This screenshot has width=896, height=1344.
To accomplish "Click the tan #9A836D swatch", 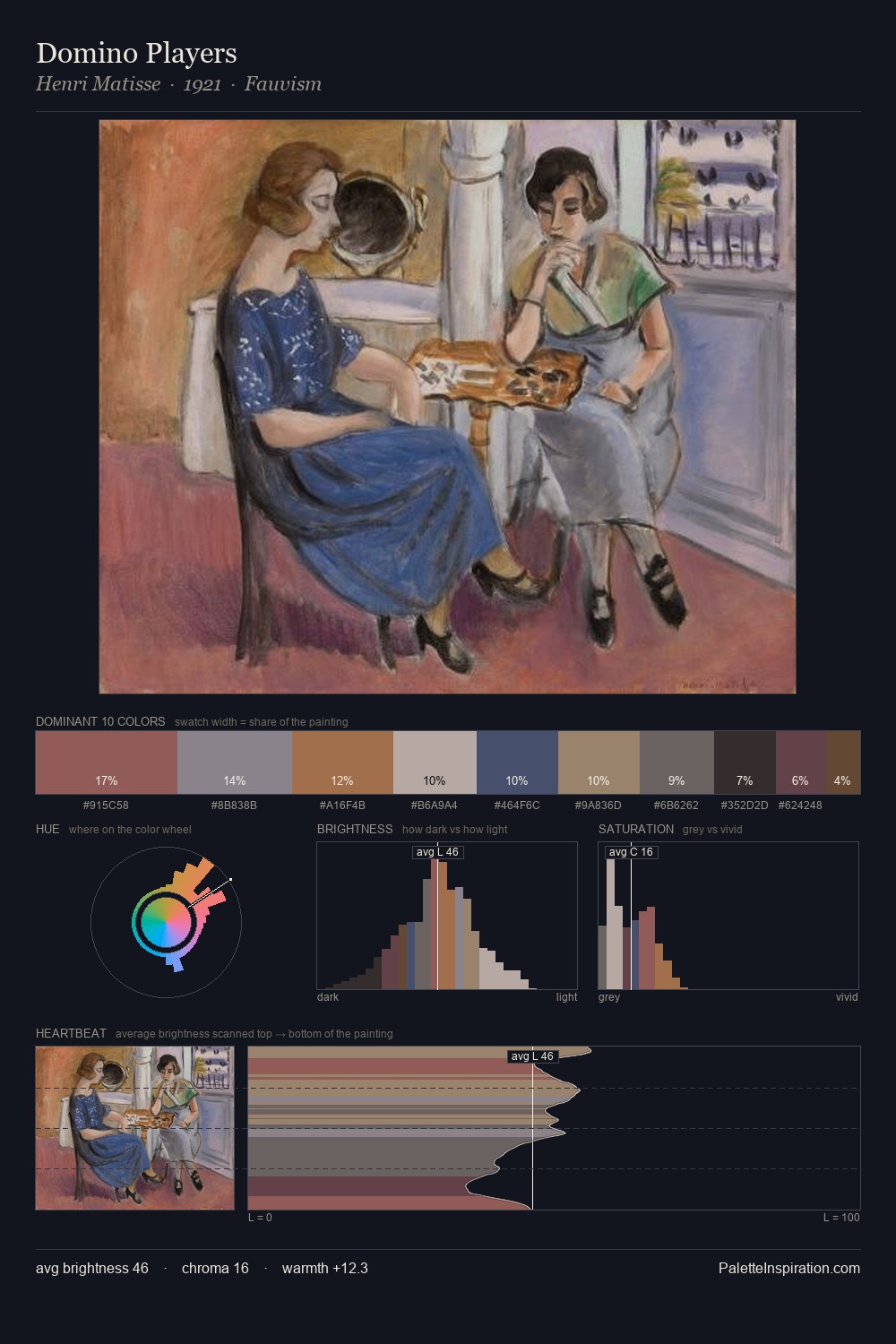I will tap(599, 762).
